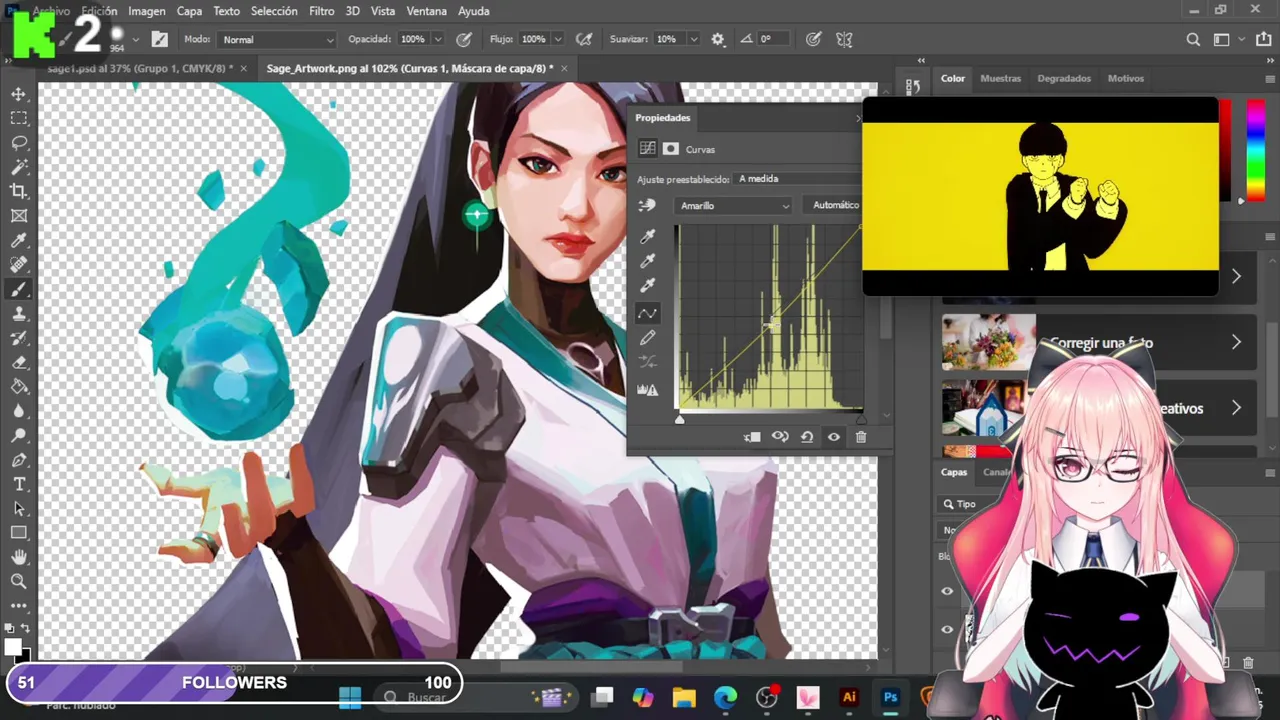Pick the gray point eyedropper in Curves
Screen dimensions: 1280x720
pos(647,261)
